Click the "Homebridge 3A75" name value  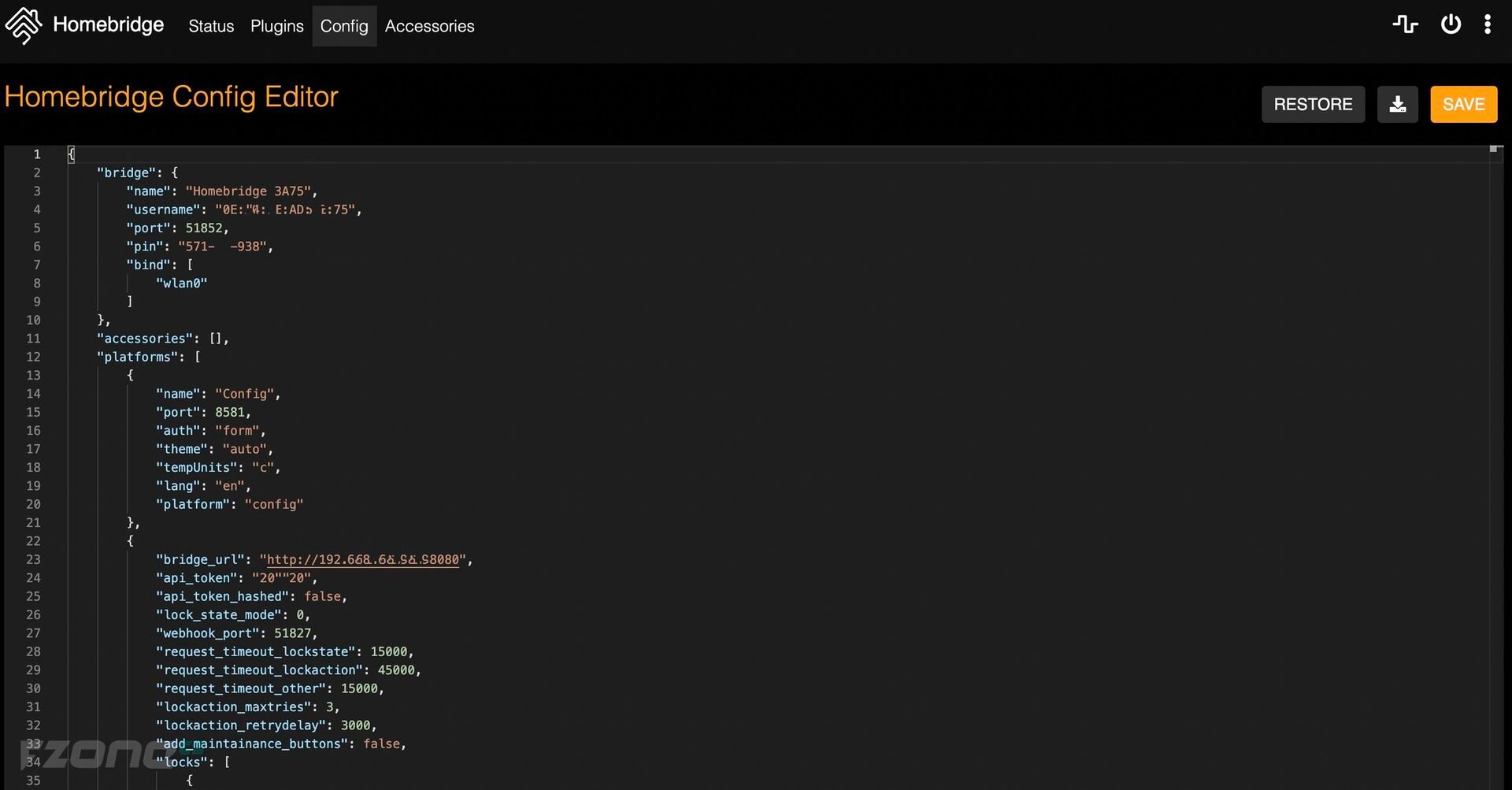coord(248,191)
